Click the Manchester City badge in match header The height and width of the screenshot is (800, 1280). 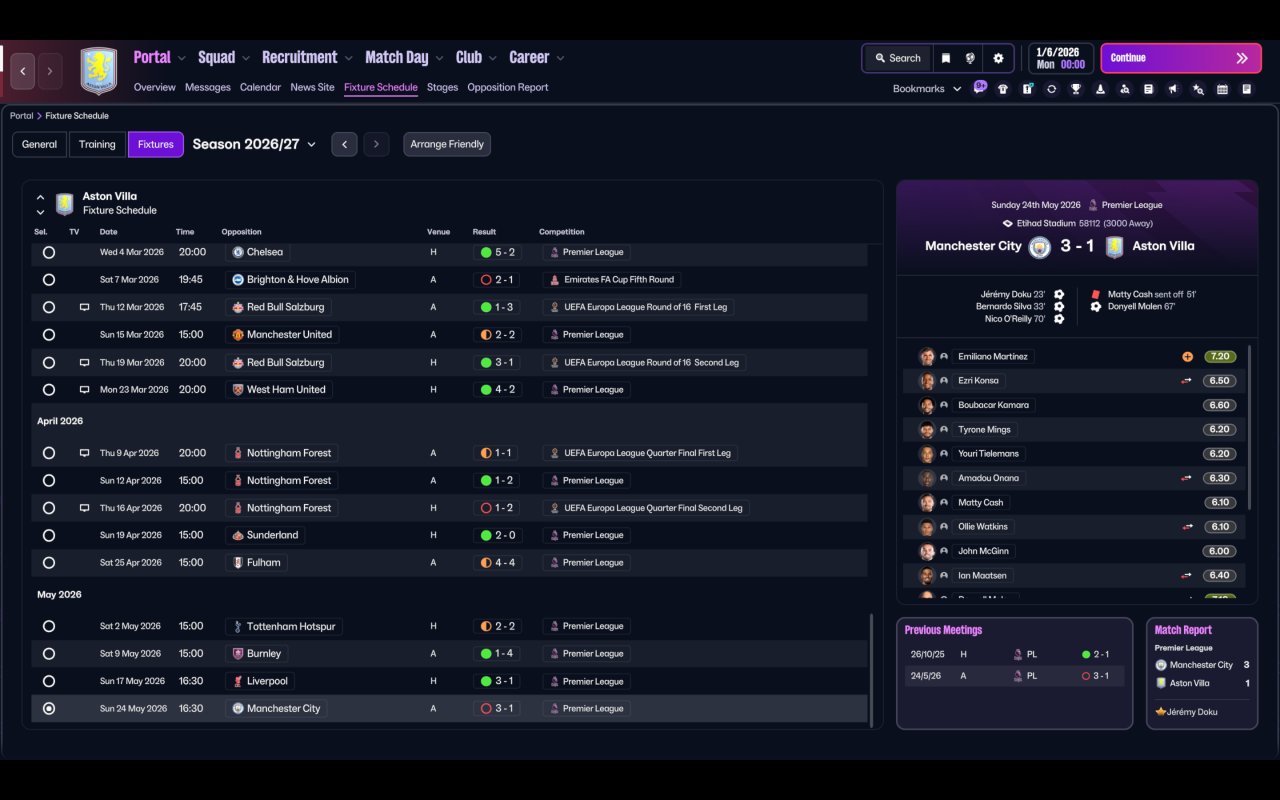click(x=1040, y=247)
